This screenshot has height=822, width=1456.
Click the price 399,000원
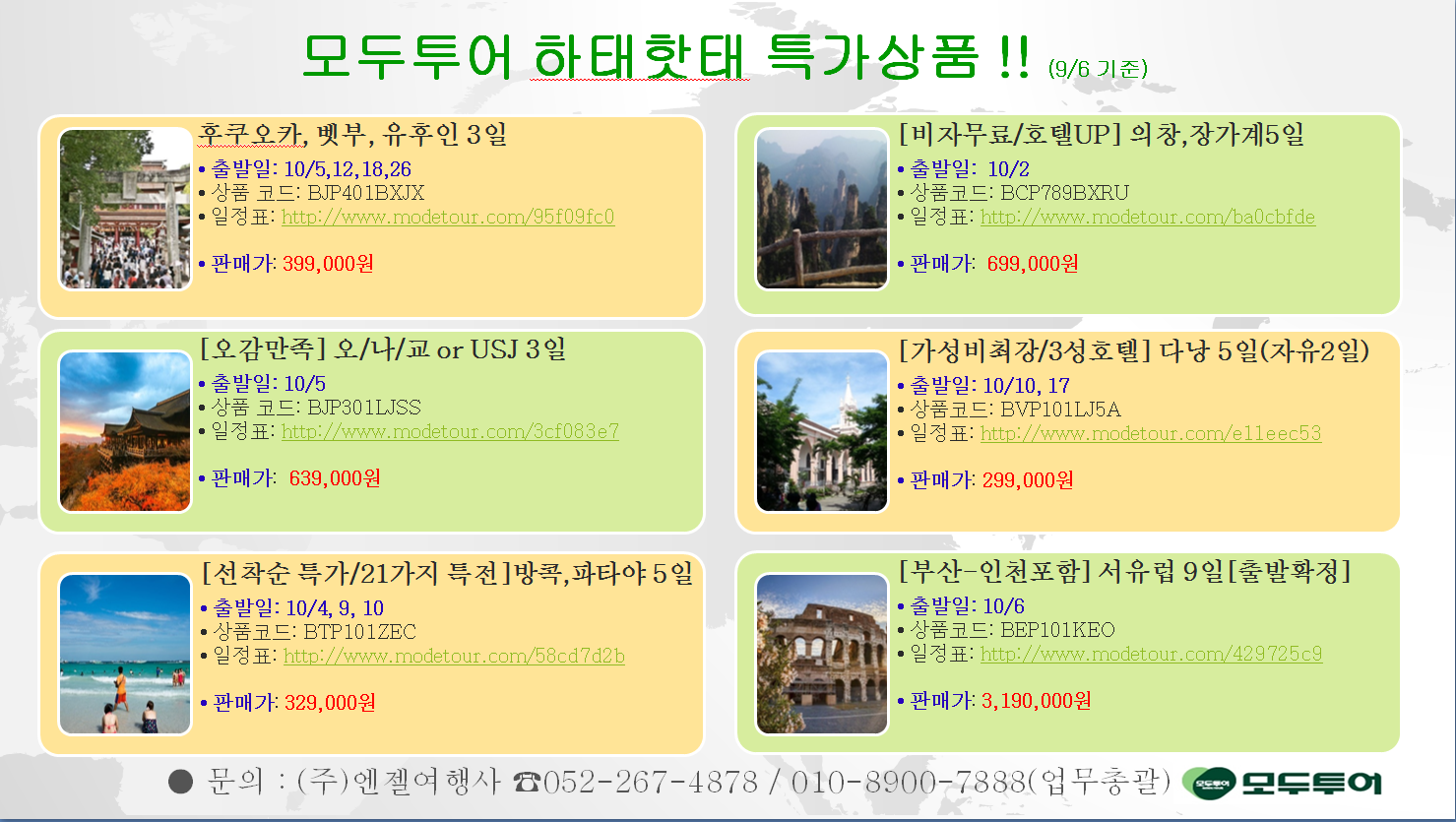tap(329, 264)
